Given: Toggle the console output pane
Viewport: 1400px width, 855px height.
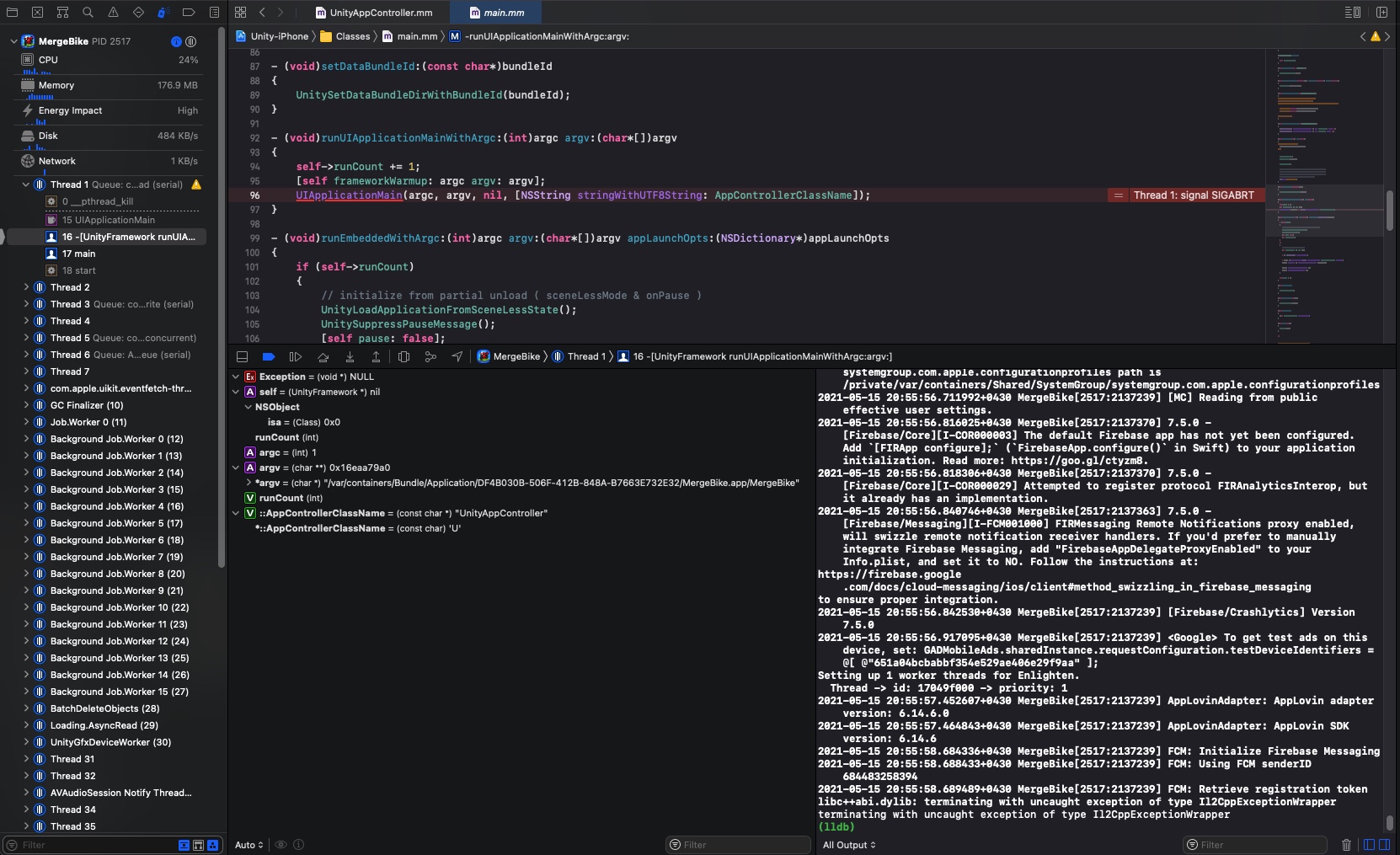Looking at the screenshot, I should pos(1384,845).
